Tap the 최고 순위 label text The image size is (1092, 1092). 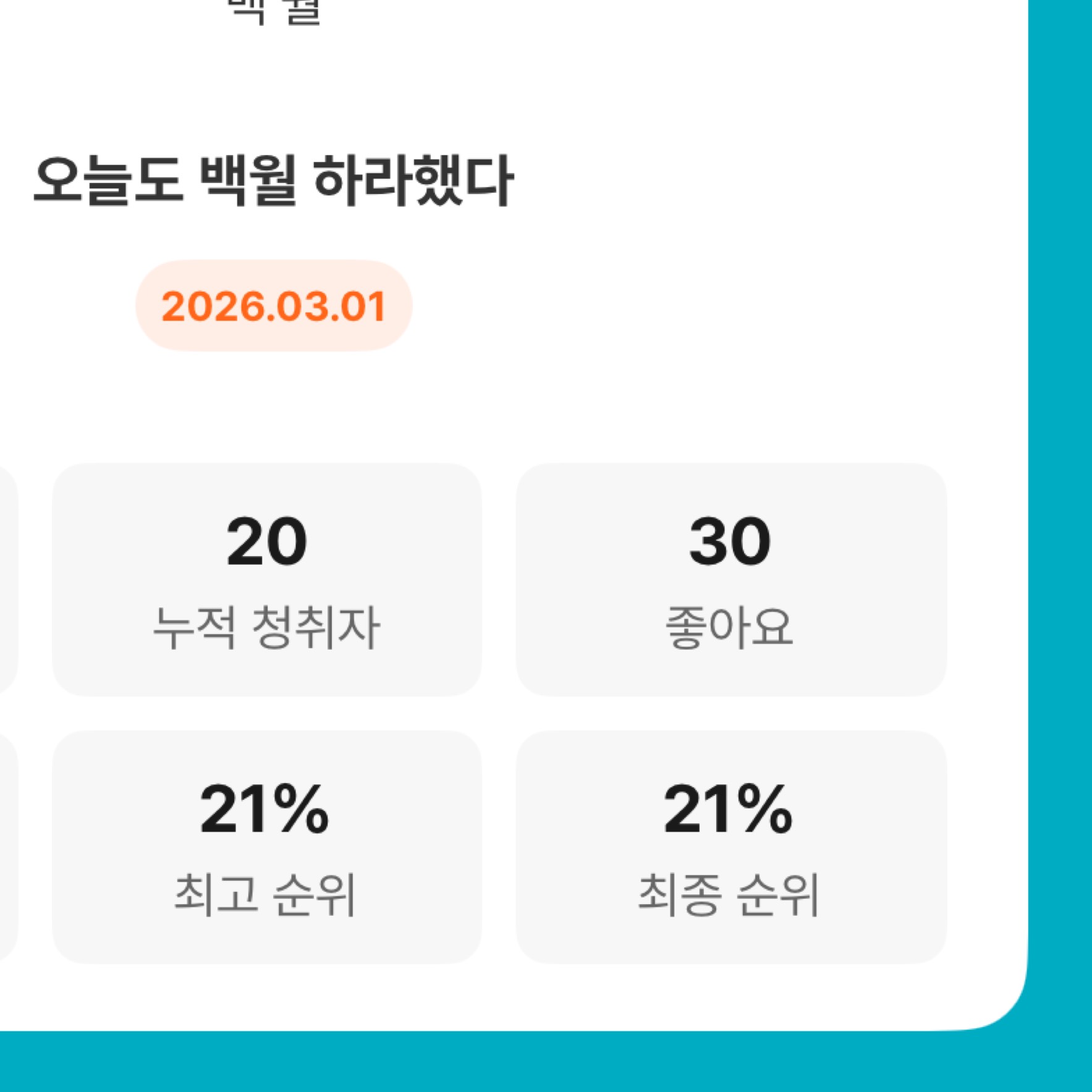pyautogui.click(x=265, y=894)
